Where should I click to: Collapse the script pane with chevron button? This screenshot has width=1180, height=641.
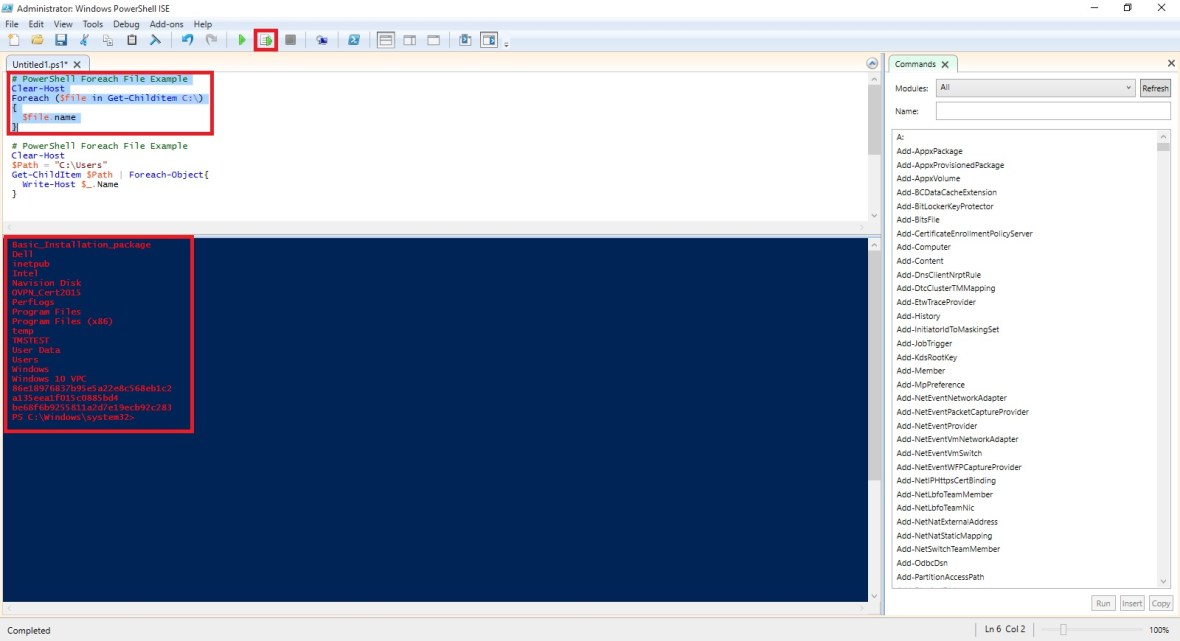(872, 64)
